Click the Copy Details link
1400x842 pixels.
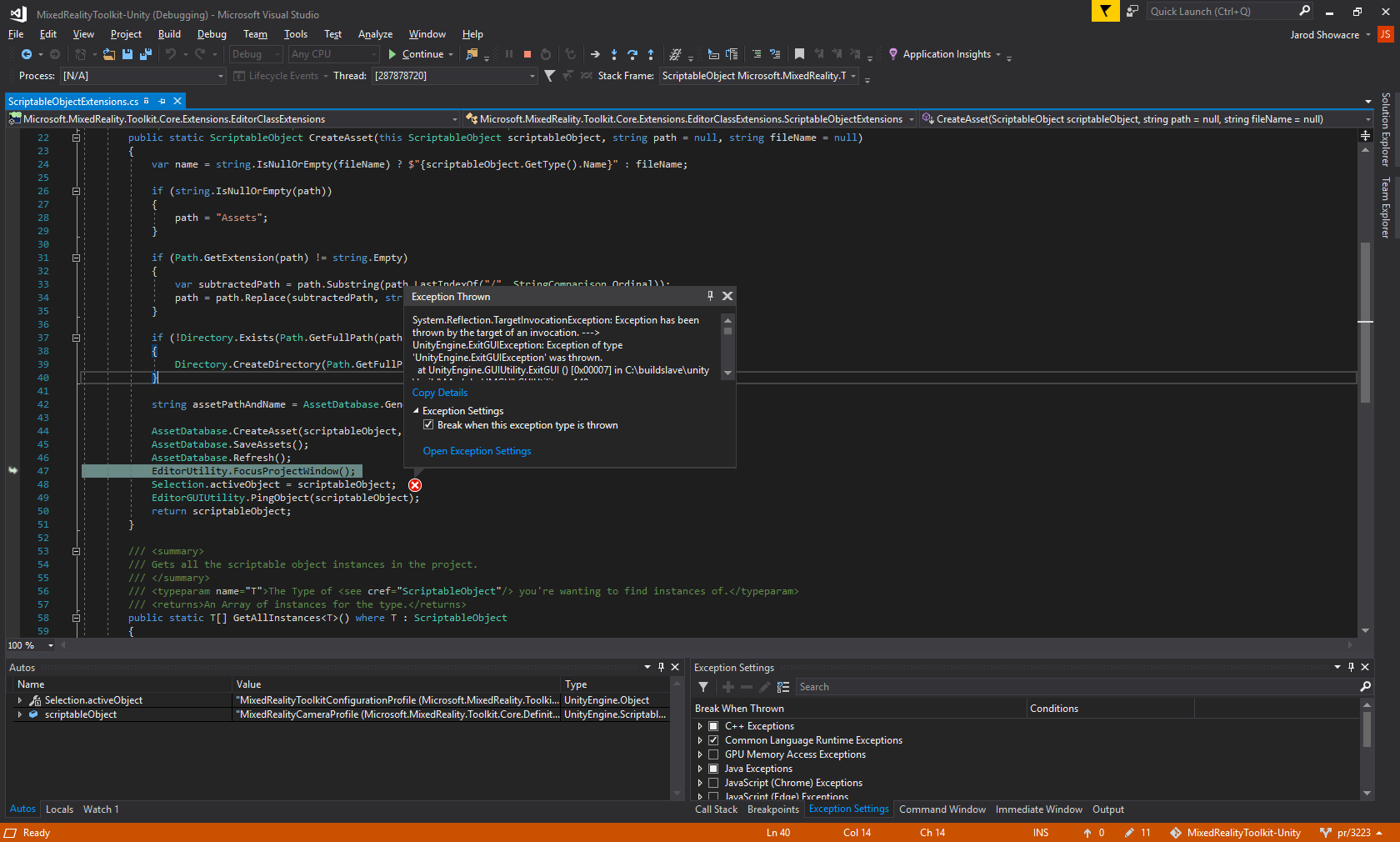point(439,392)
